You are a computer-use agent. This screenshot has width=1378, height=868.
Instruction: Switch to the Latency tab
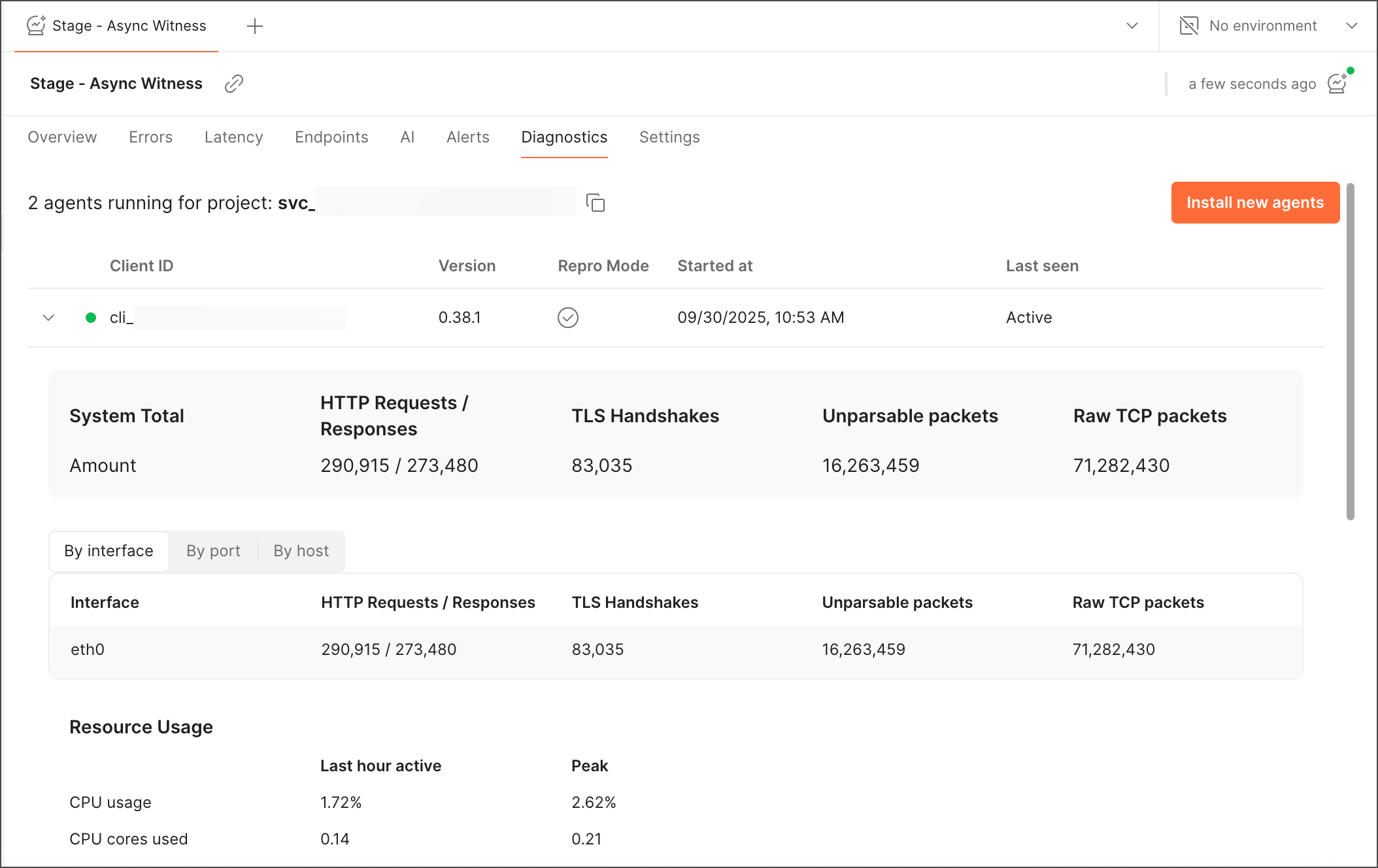pos(233,137)
